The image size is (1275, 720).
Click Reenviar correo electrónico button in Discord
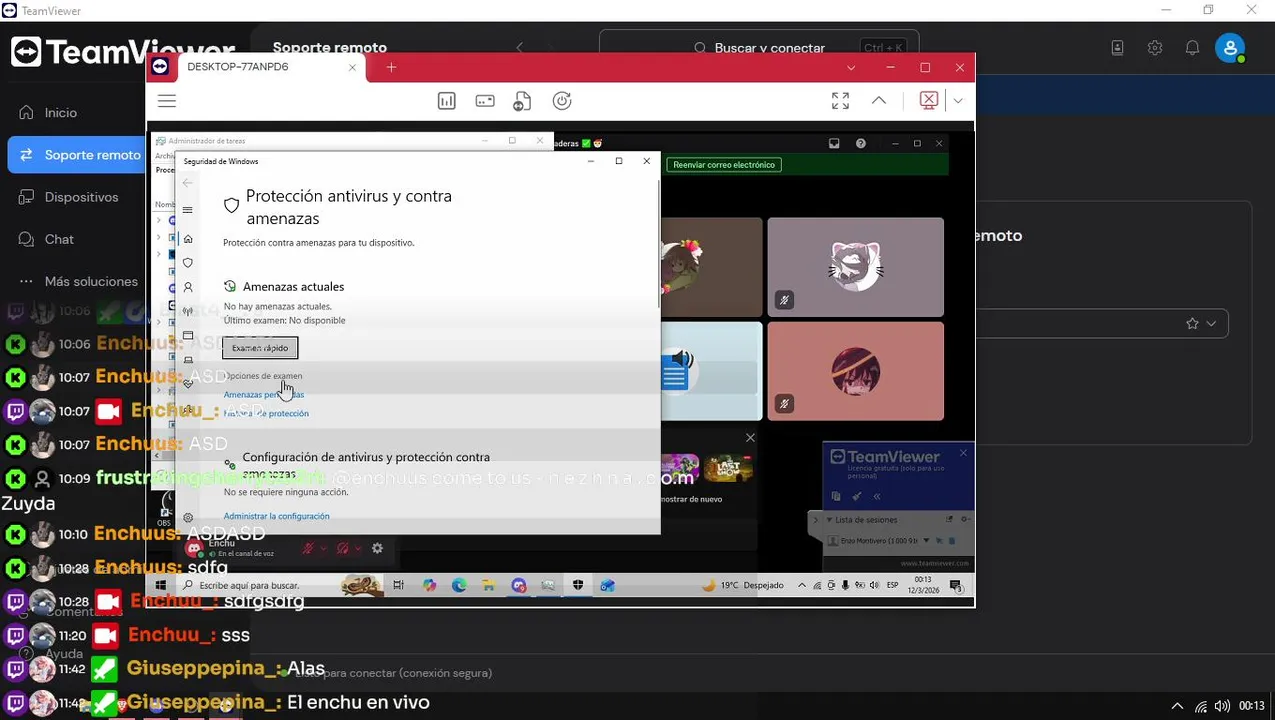click(724, 165)
